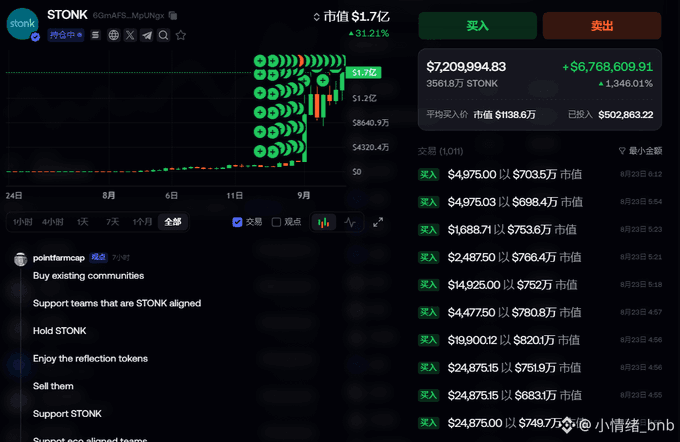Toggle the 市值 market cap switcher arrows
The height and width of the screenshot is (442, 680).
pos(317,17)
